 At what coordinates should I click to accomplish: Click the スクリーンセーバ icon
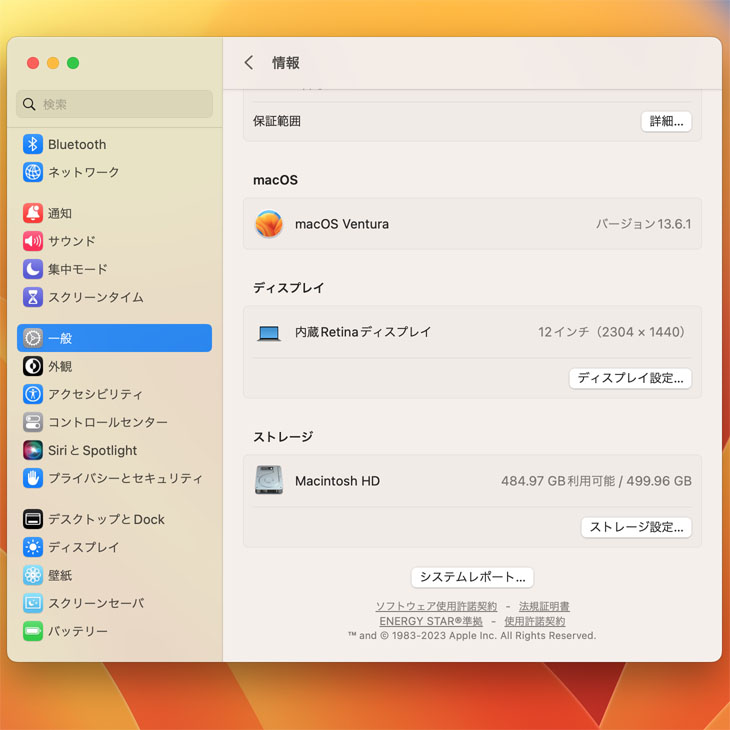(33, 603)
